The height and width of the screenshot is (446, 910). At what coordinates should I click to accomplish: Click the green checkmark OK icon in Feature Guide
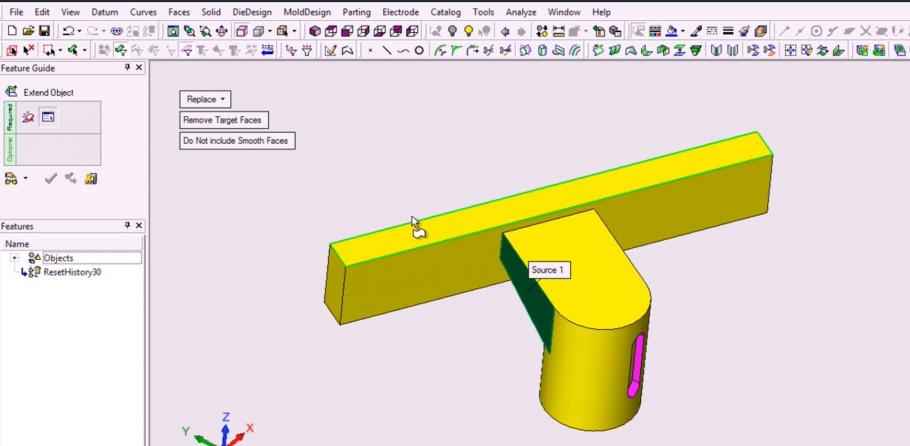tap(51, 178)
